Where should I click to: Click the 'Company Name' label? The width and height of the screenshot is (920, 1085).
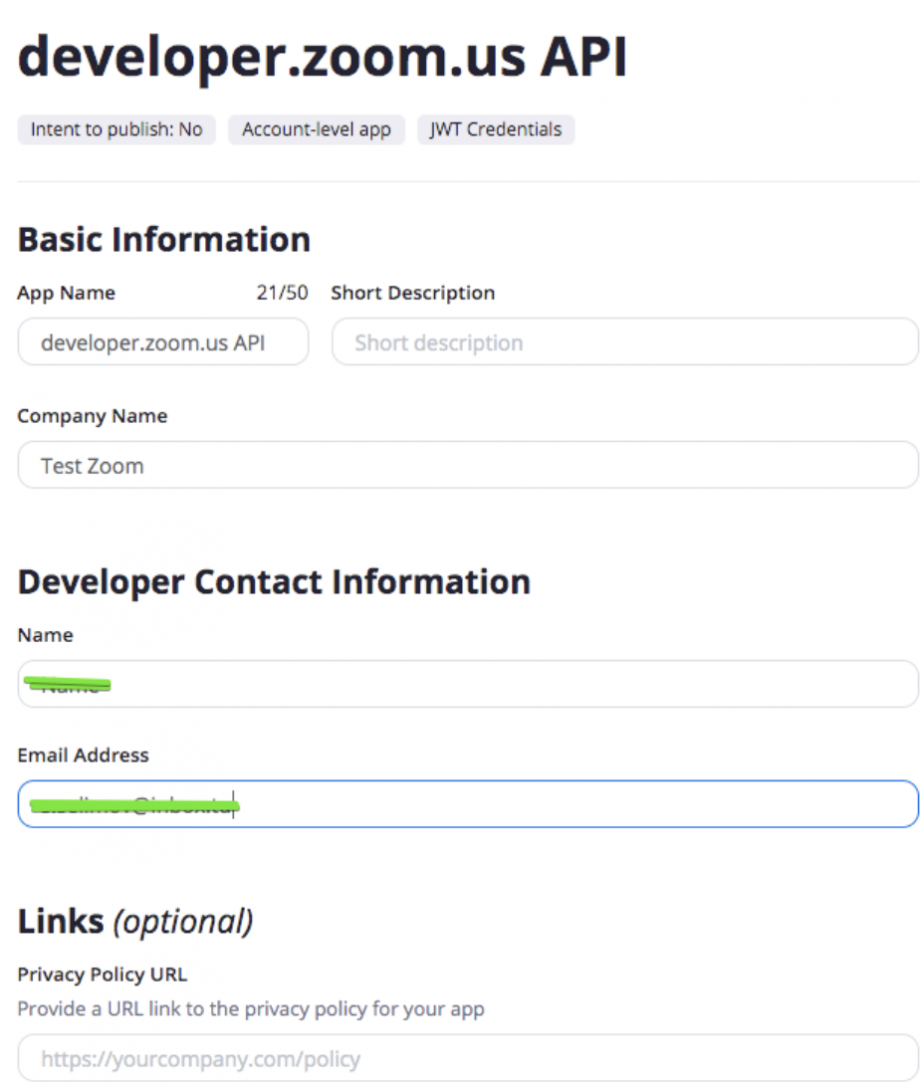pyautogui.click(x=93, y=416)
